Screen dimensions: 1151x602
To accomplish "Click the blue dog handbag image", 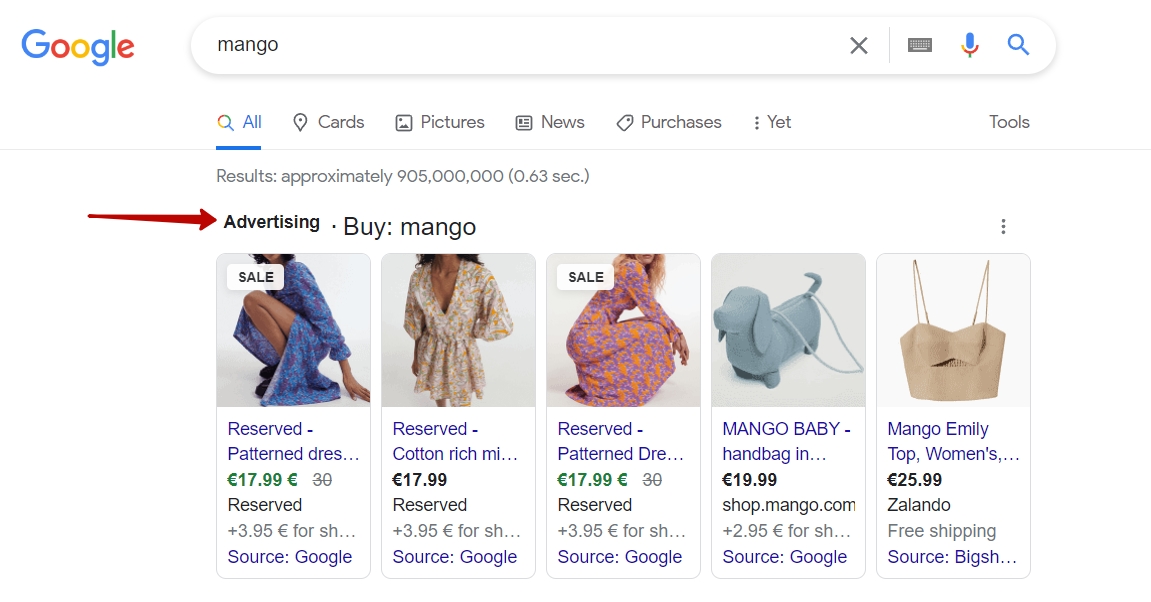I will (788, 330).
